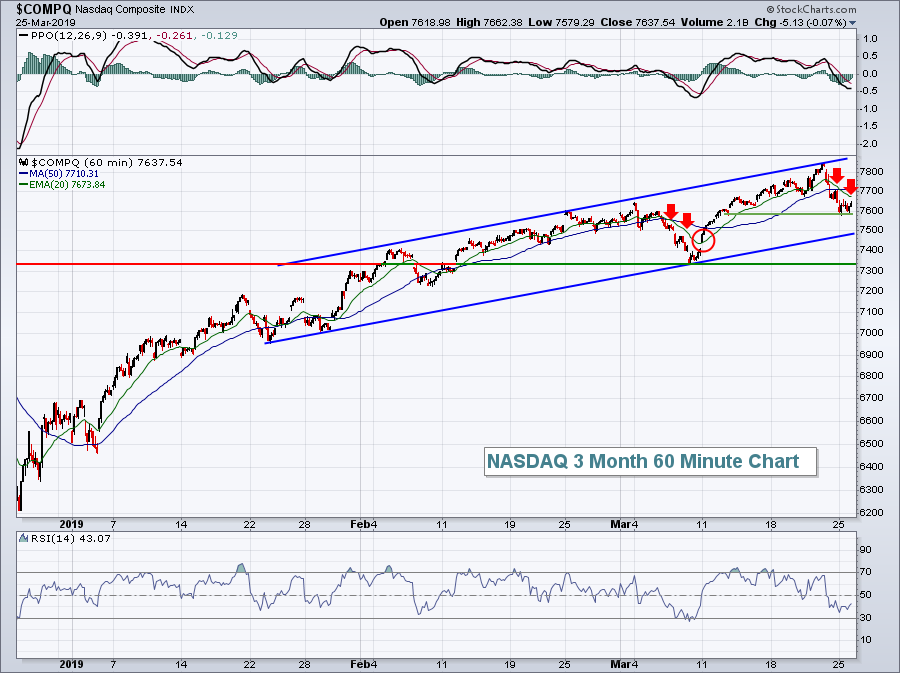Click the 22 date label under the price panel

[249, 524]
